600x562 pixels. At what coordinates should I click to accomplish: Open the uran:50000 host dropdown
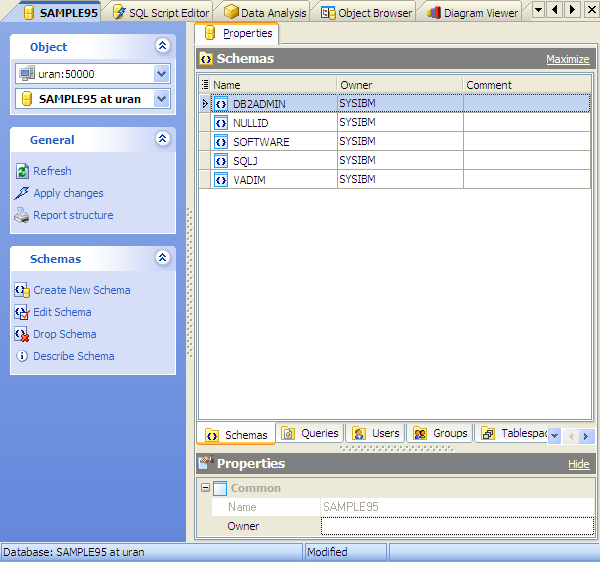[162, 74]
